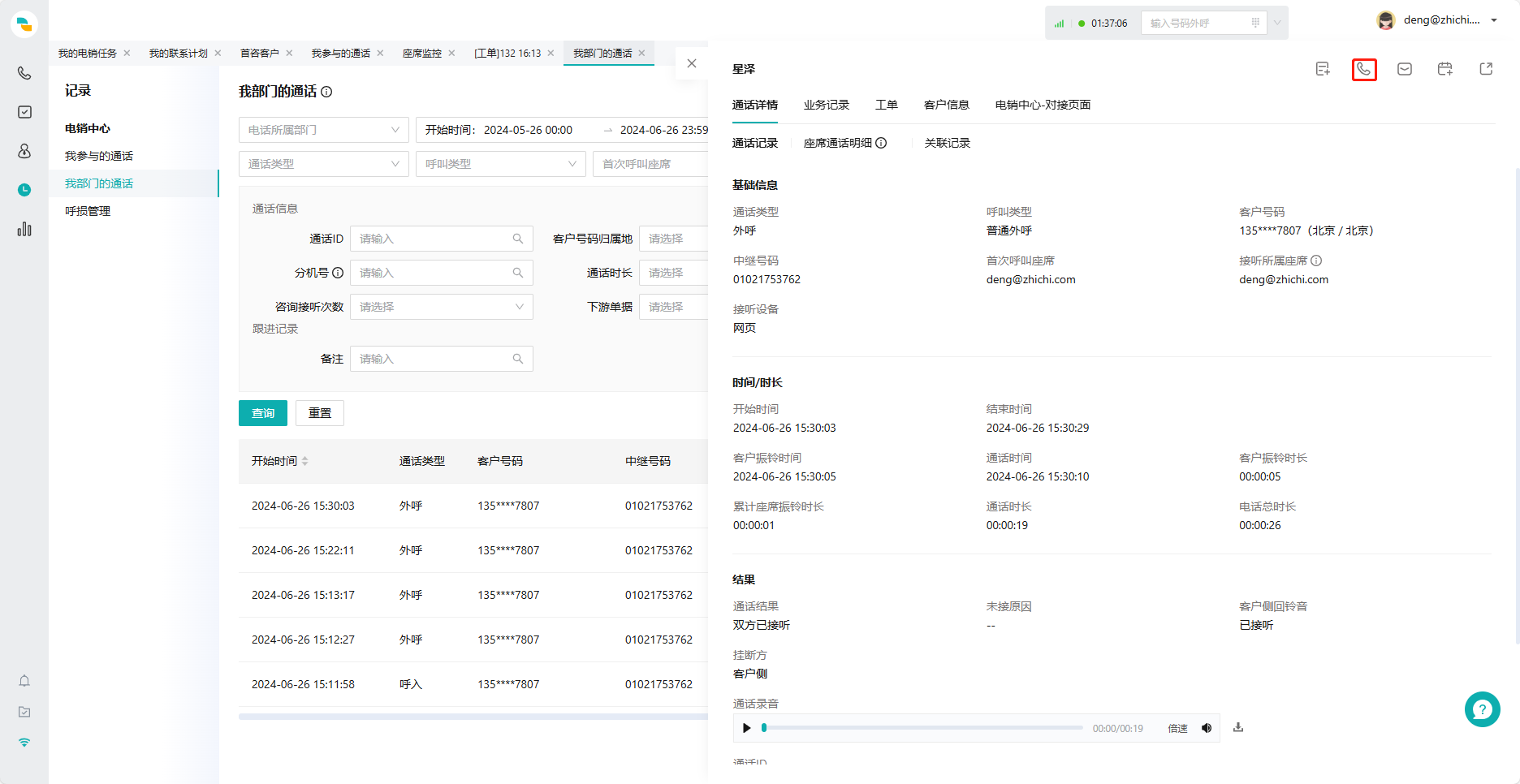Screen dimensions: 1520x784
Task: Click the 开始时间 date range field
Action: [x=562, y=130]
